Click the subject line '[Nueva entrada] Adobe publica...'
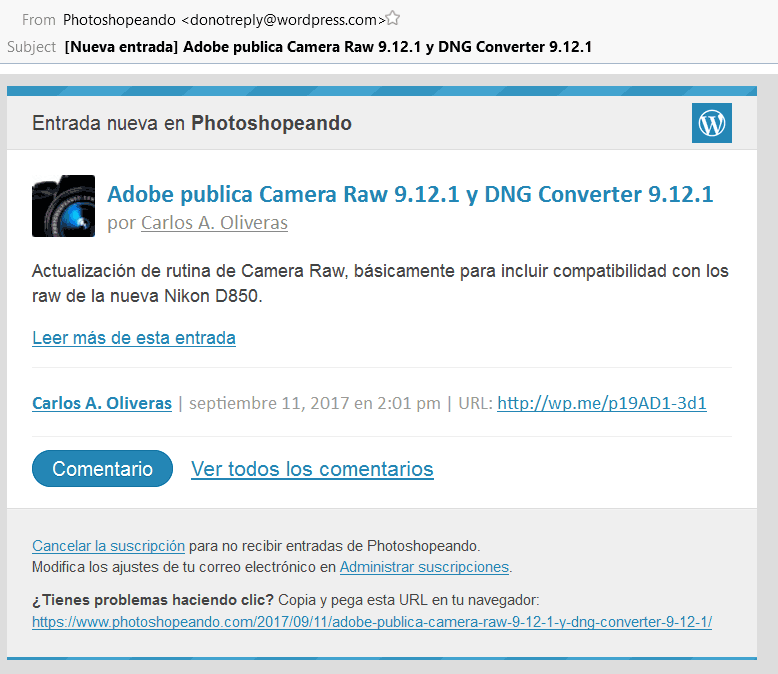Image resolution: width=778 pixels, height=674 pixels. click(x=328, y=47)
